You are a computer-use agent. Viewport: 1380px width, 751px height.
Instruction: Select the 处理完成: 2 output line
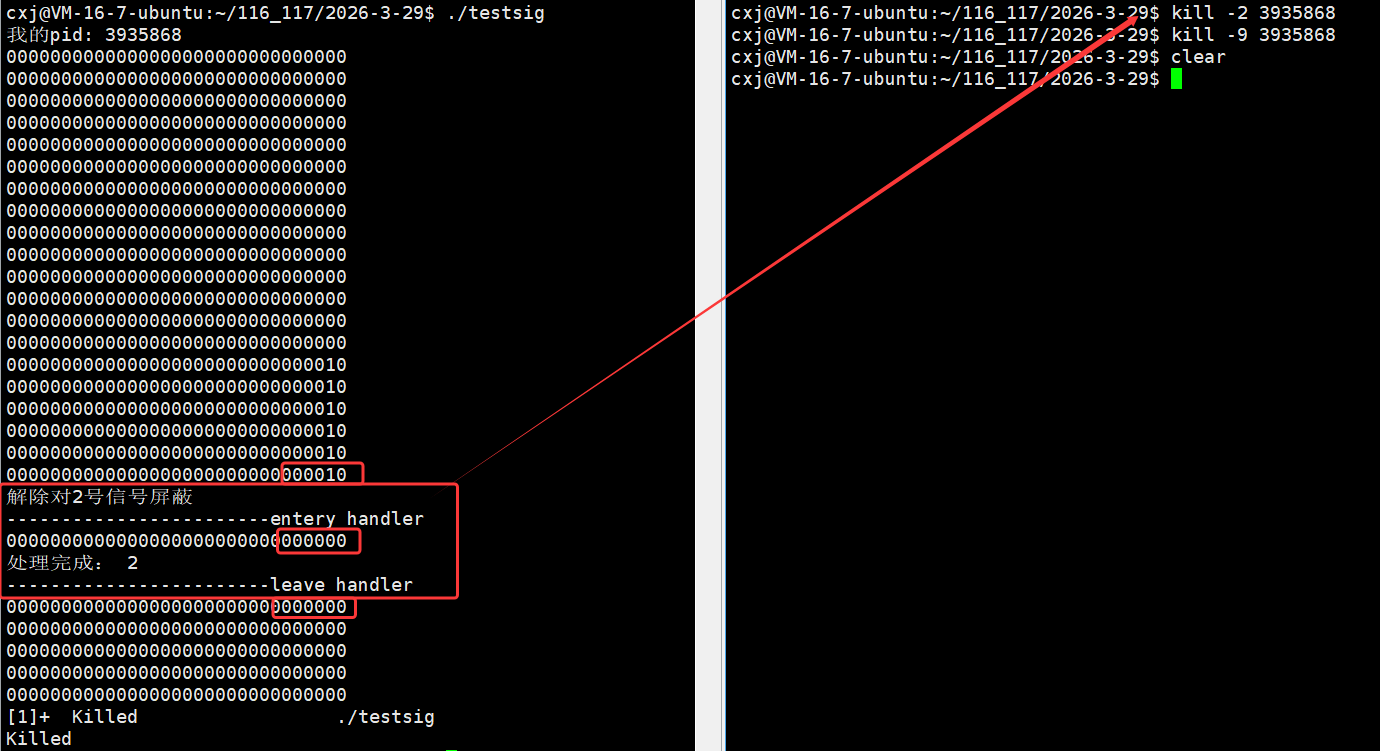pyautogui.click(x=72, y=563)
